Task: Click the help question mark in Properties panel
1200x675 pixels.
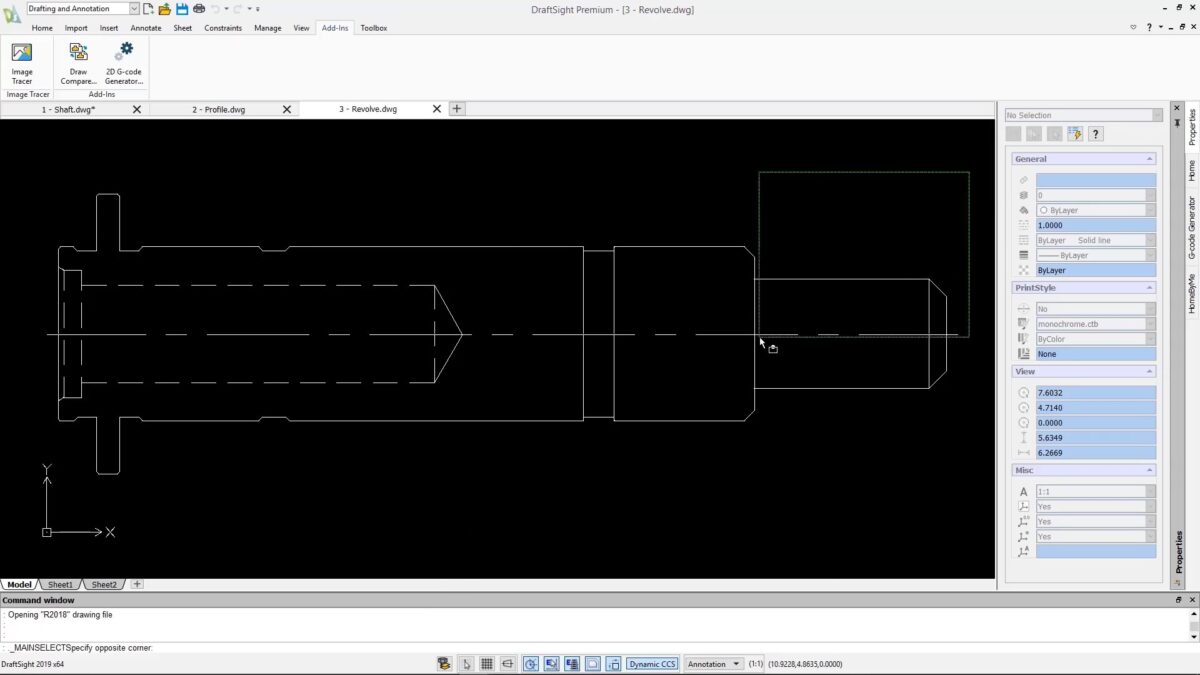Action: [1096, 134]
